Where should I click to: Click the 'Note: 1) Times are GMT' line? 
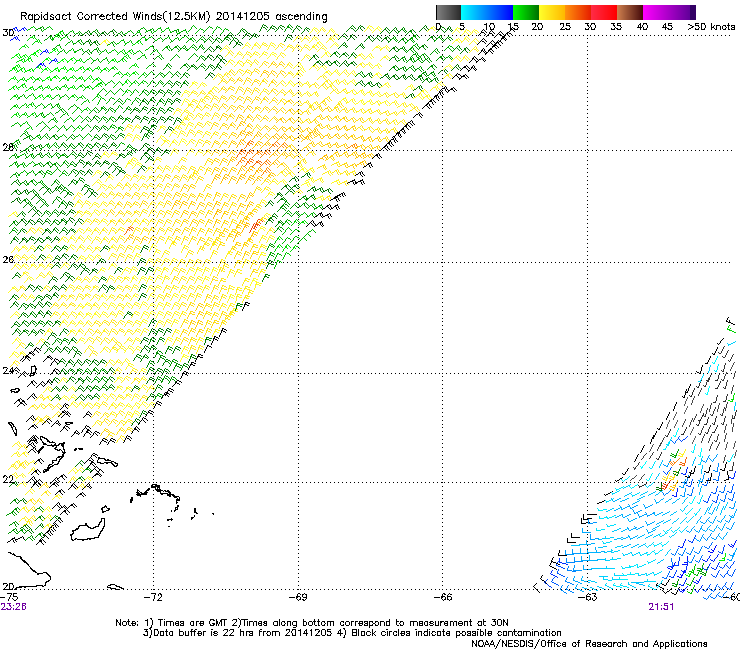(312, 623)
